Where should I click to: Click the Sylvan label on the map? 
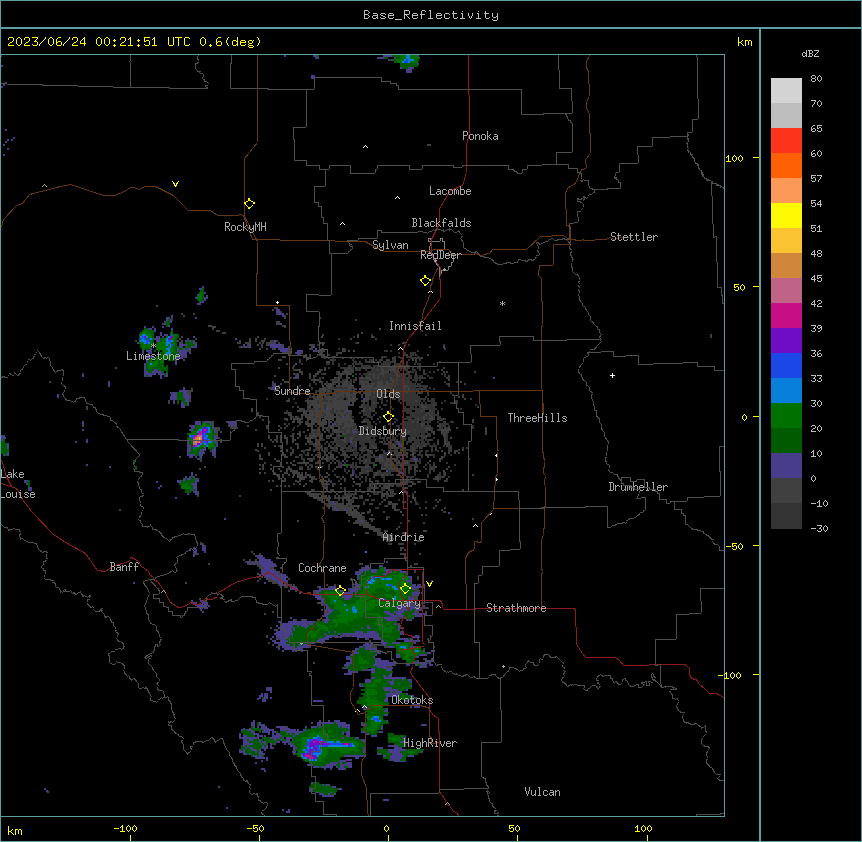pyautogui.click(x=390, y=245)
